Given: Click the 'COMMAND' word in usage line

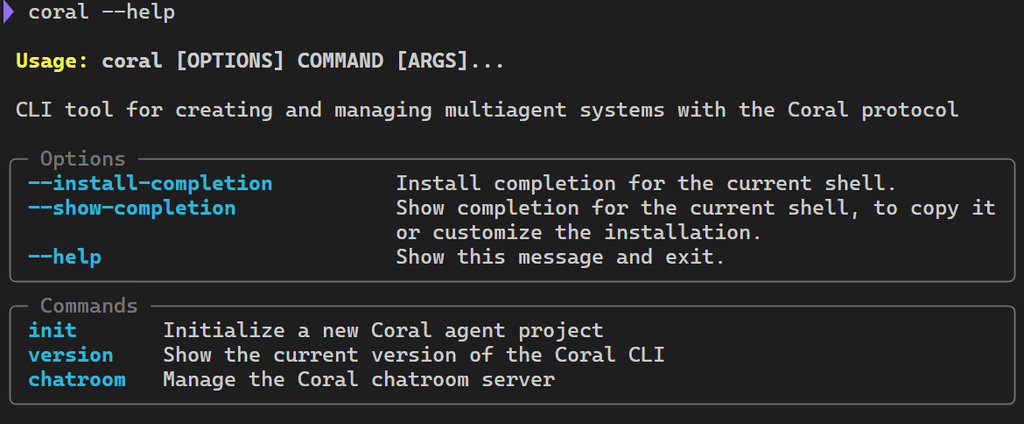Looking at the screenshot, I should point(340,61).
